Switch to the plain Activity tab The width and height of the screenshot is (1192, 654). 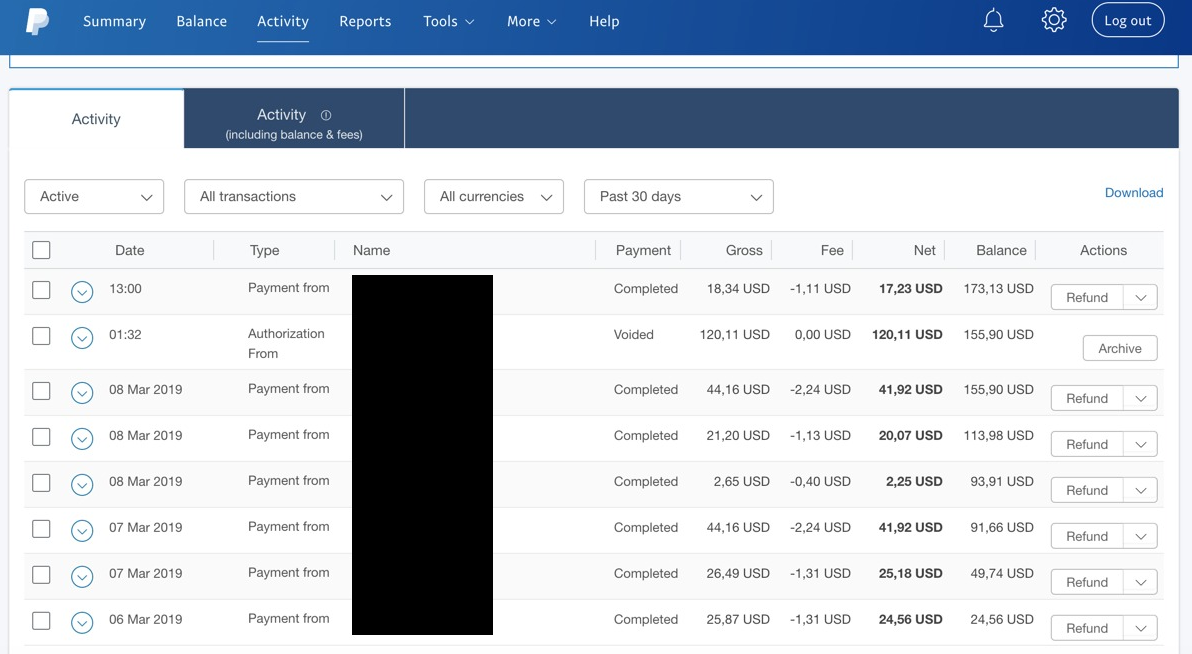pyautogui.click(x=96, y=119)
